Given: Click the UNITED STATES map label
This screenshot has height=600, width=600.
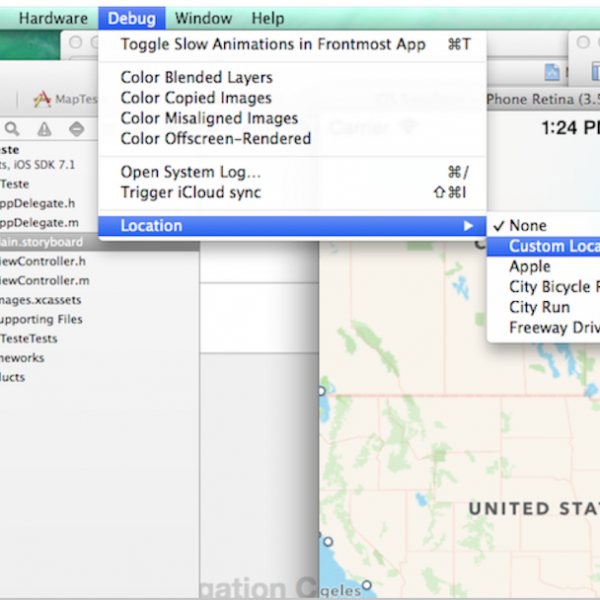Looking at the screenshot, I should pos(534,509).
